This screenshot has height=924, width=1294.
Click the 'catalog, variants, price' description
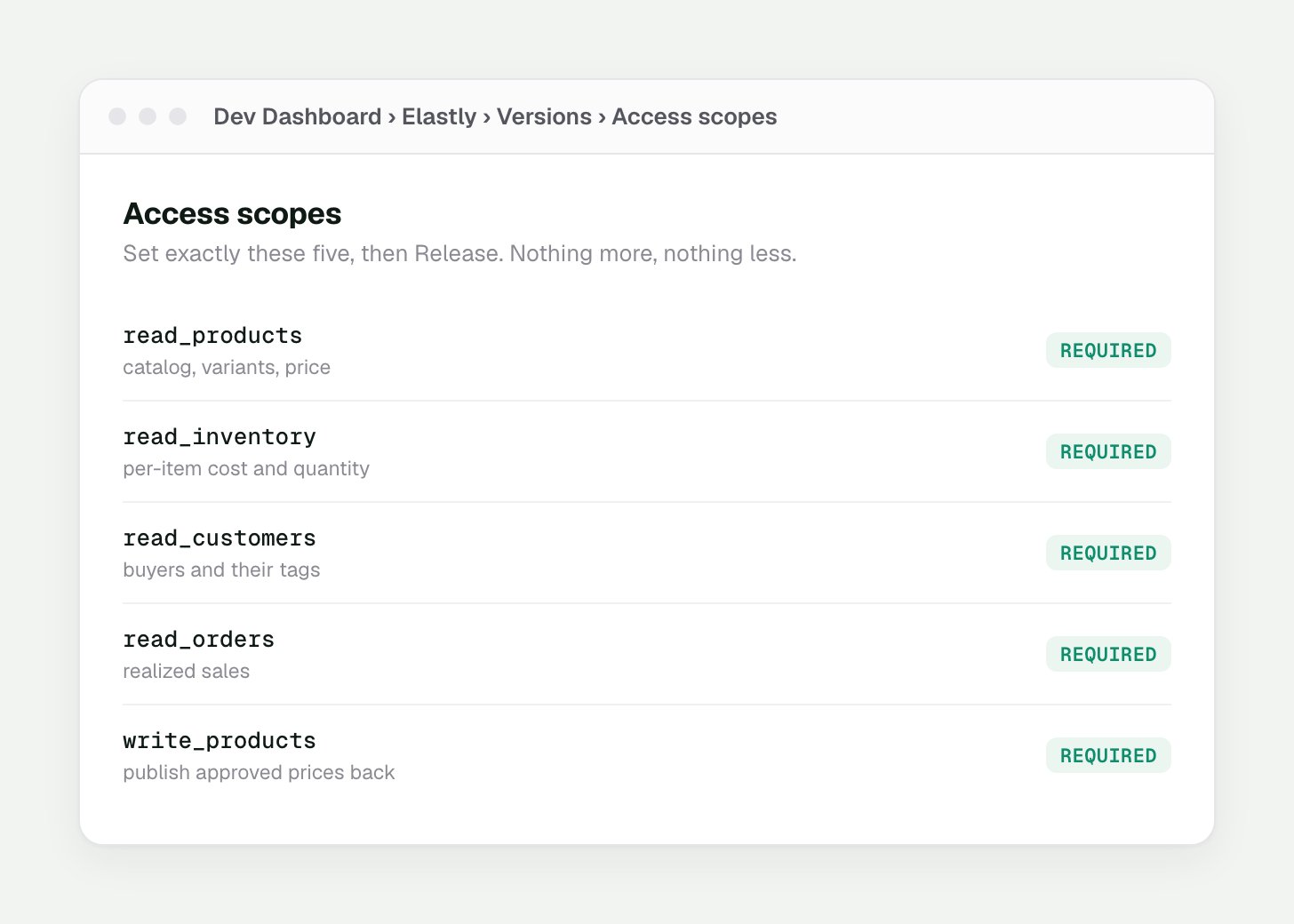point(227,368)
